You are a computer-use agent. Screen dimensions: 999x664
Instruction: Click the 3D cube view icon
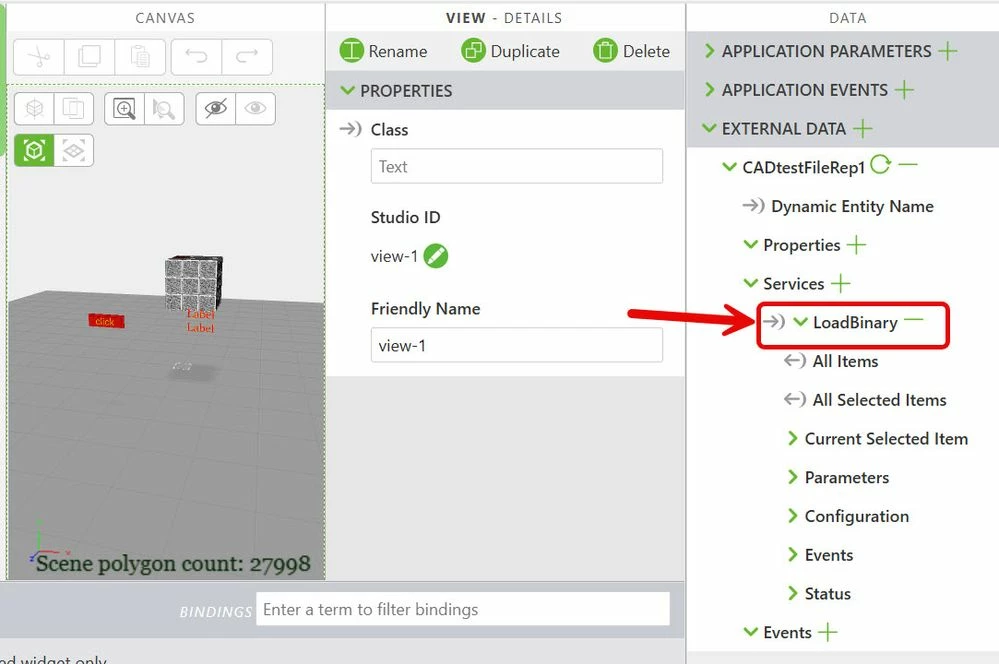[x=34, y=109]
